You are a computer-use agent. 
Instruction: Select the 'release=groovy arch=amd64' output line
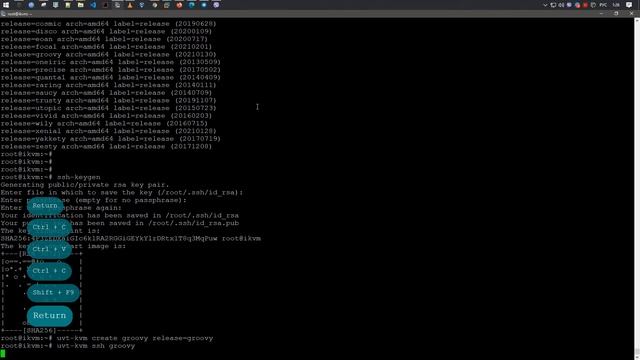tap(109, 54)
